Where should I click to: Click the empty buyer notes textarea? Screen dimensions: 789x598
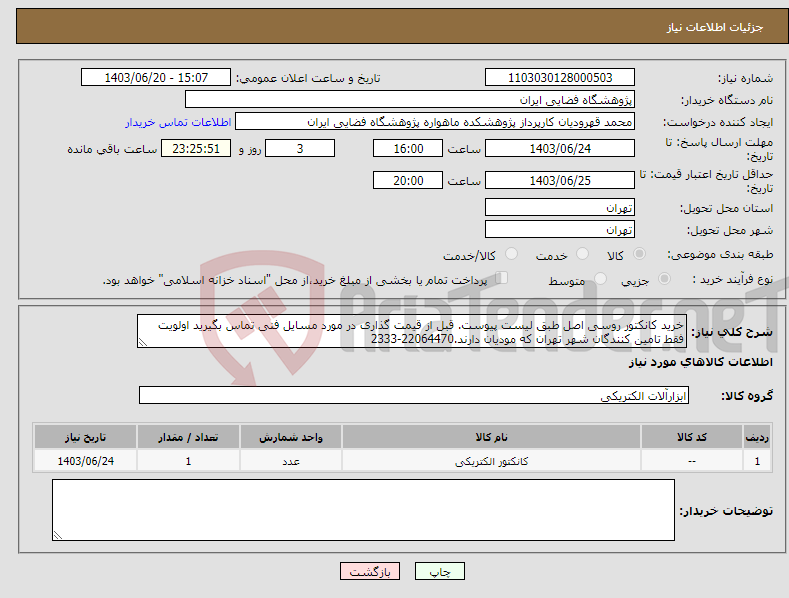point(363,510)
